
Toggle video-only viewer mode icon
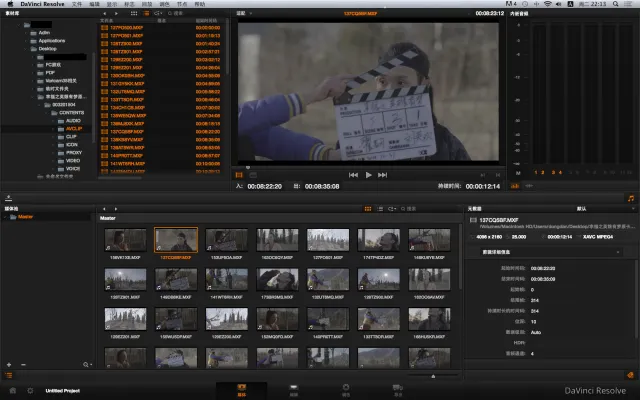tap(239, 175)
